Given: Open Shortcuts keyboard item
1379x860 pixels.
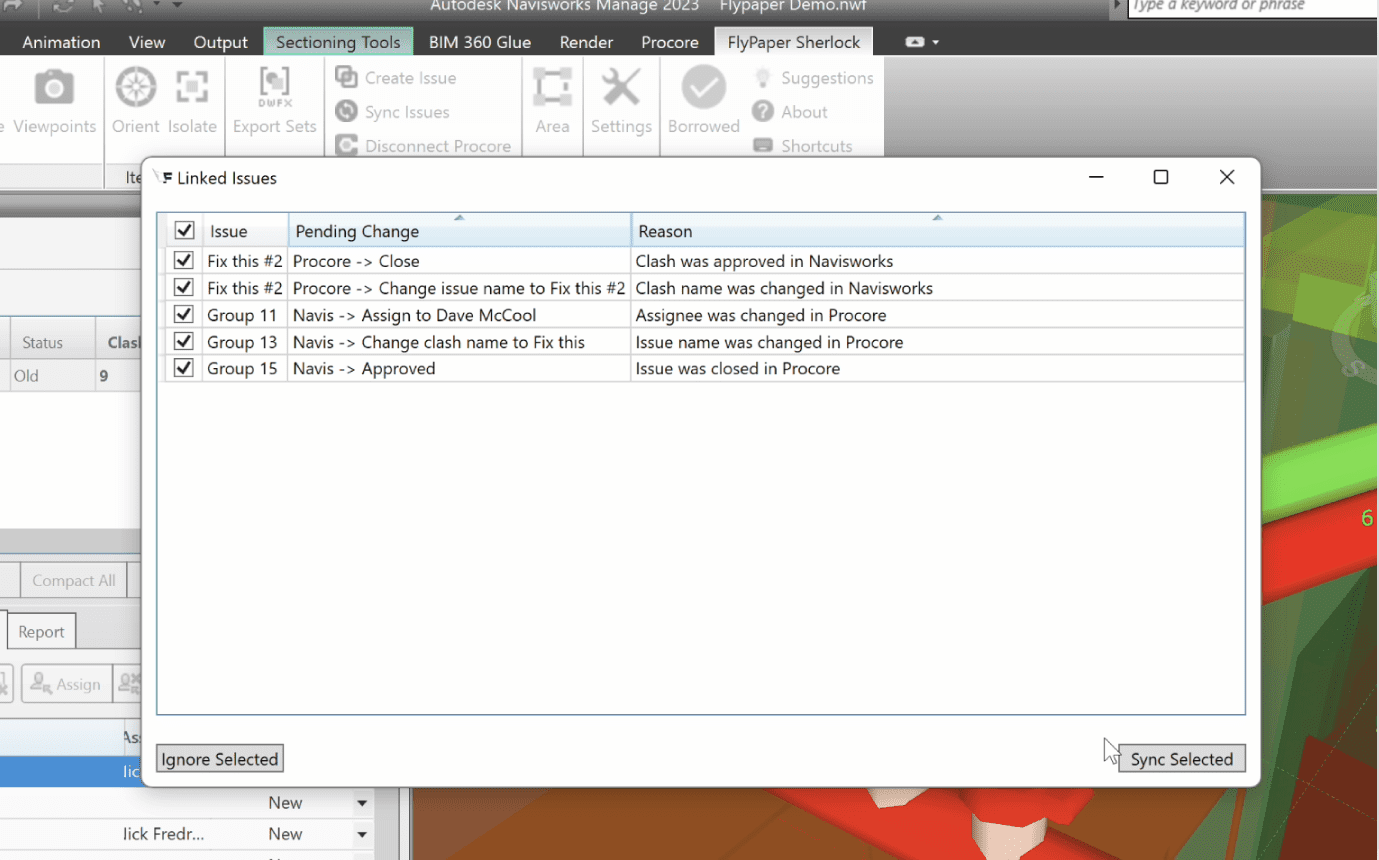Looking at the screenshot, I should [x=803, y=146].
